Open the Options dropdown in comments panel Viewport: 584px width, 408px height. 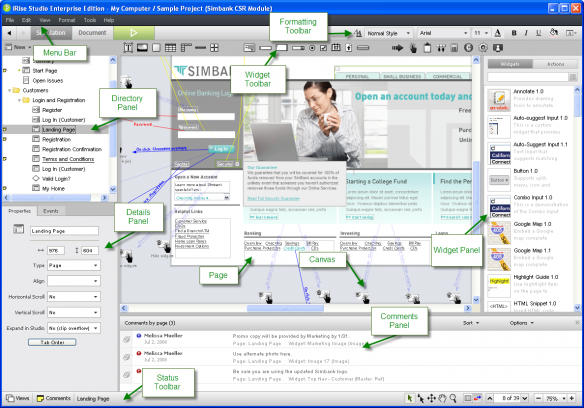coord(521,323)
